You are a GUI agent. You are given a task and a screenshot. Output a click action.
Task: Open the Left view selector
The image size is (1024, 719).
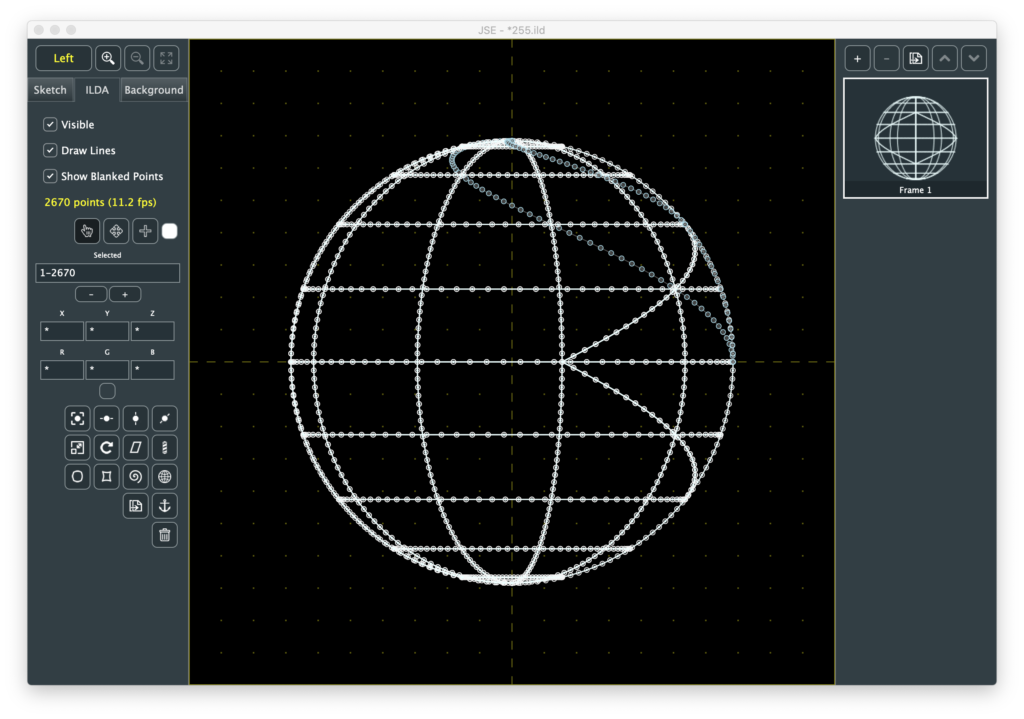63,58
